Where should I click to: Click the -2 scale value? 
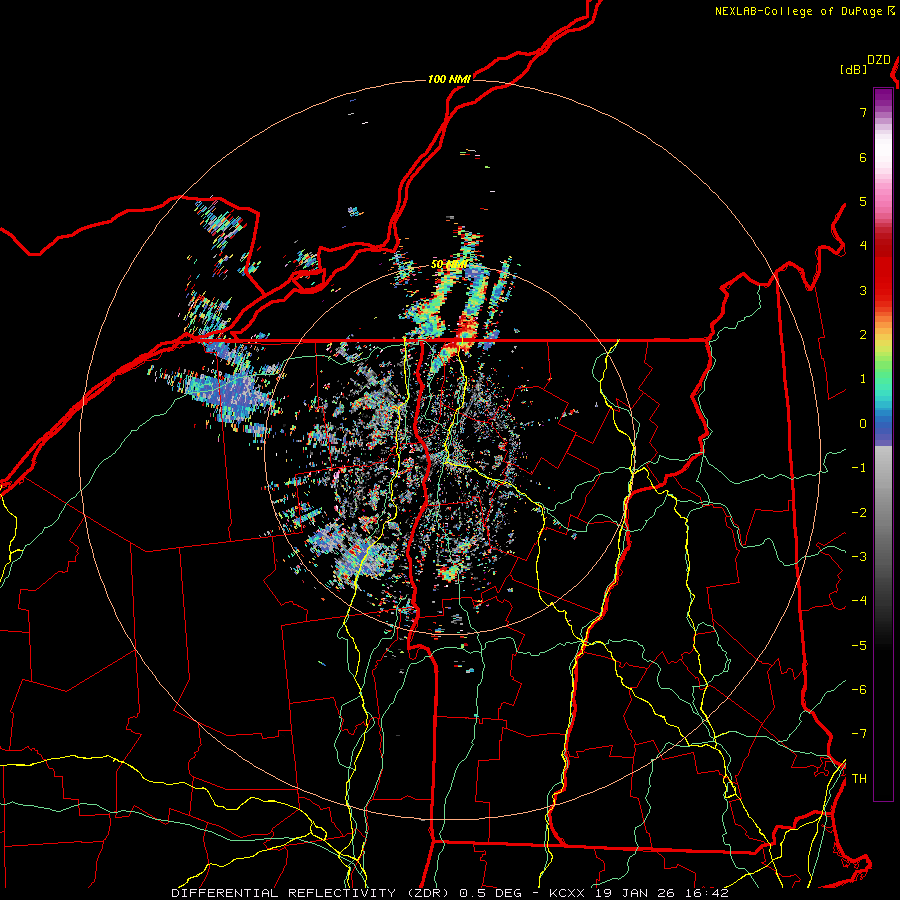[859, 513]
